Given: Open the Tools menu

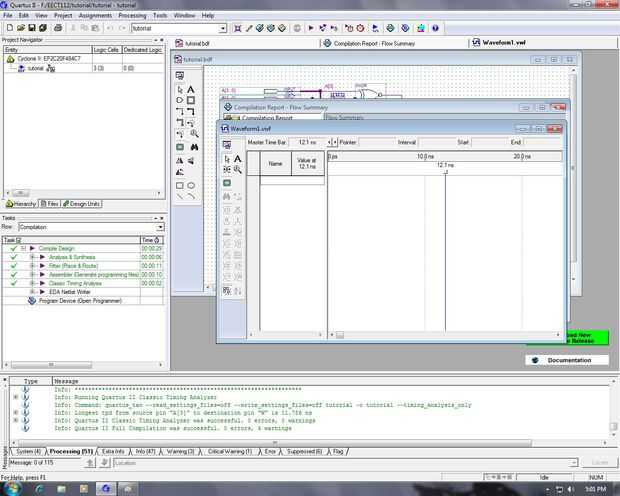Looking at the screenshot, I should tap(160, 15).
